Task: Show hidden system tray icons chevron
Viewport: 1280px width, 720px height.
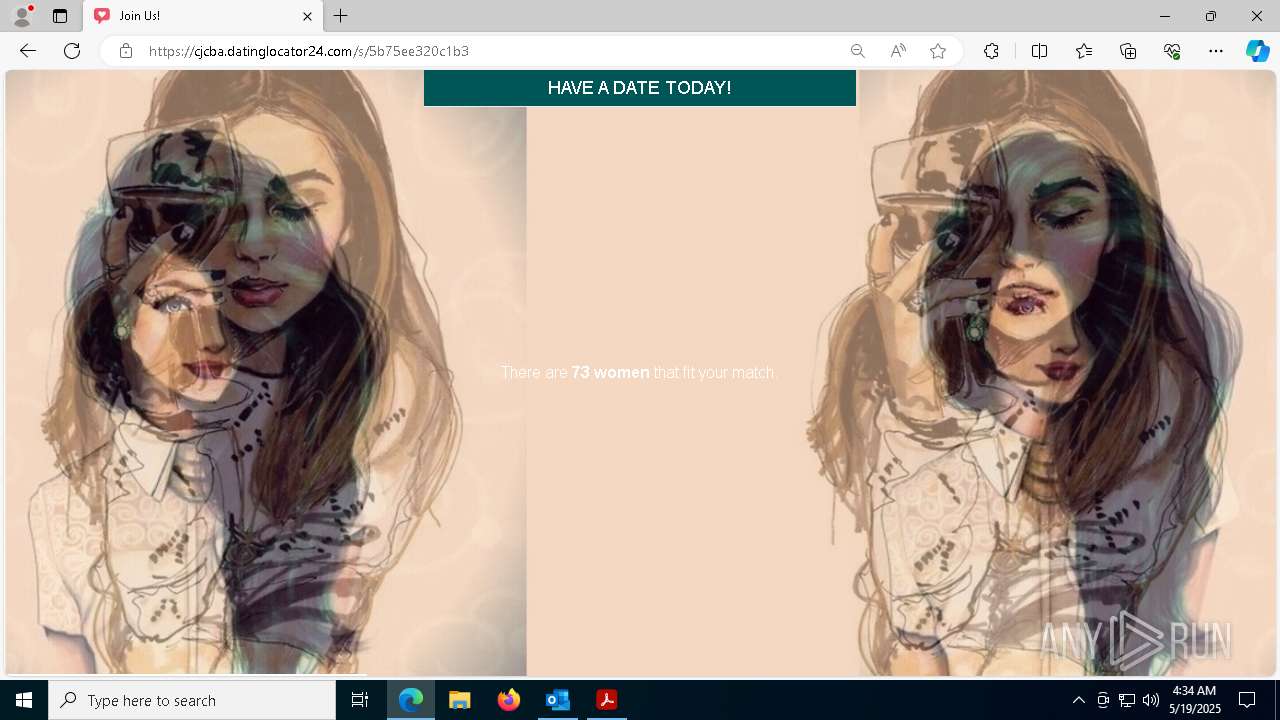Action: 1078,700
